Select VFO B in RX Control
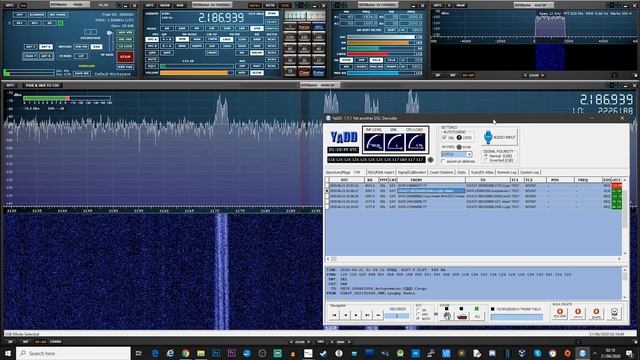The width and height of the screenshot is (640, 360). (x=151, y=46)
